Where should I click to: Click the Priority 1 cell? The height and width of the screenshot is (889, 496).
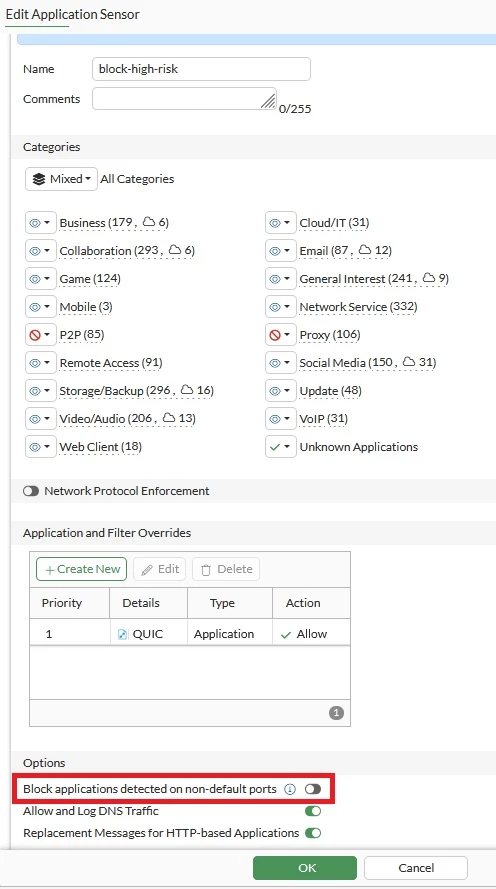pyautogui.click(x=69, y=634)
